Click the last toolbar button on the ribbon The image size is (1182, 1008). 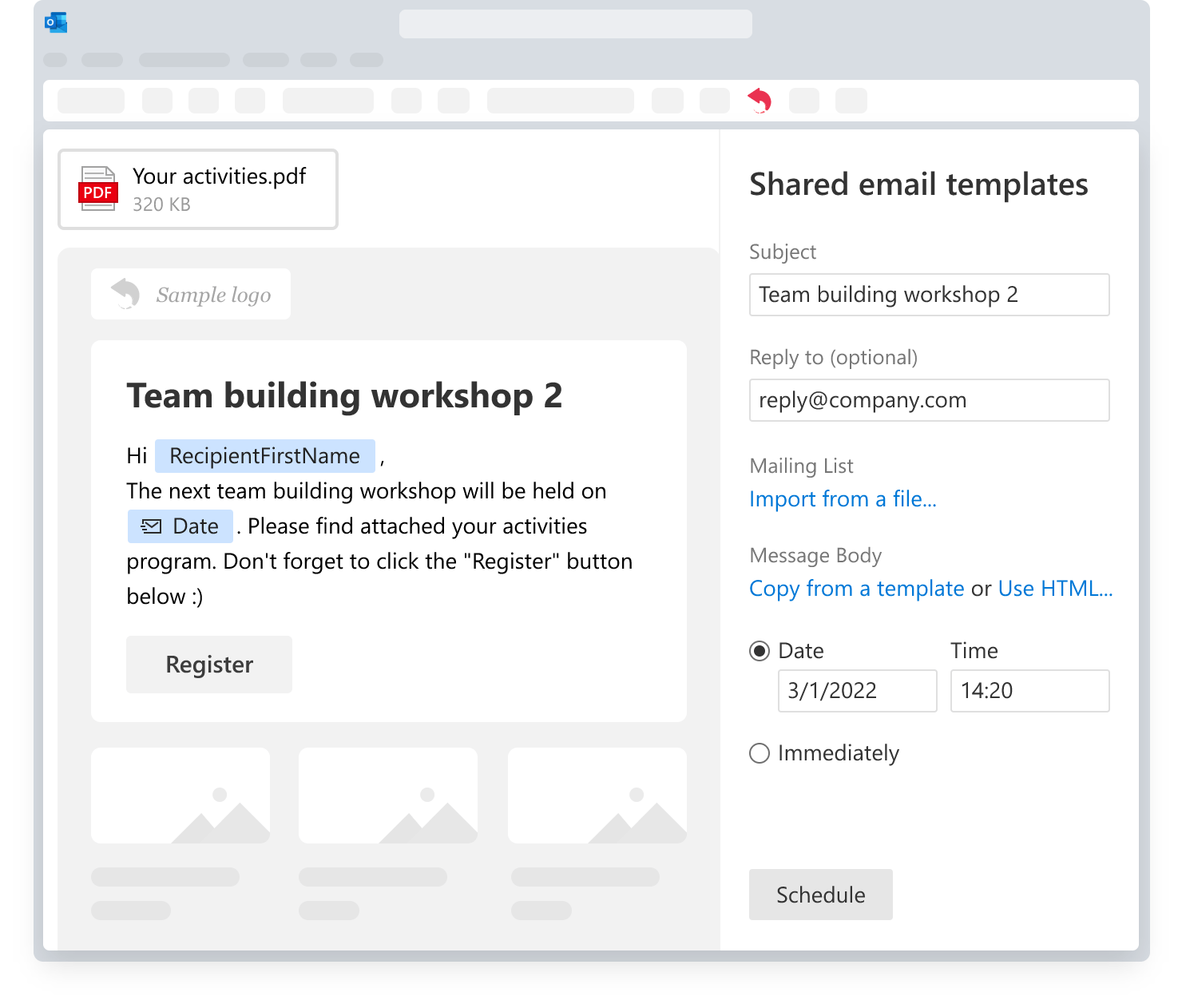coord(850,101)
